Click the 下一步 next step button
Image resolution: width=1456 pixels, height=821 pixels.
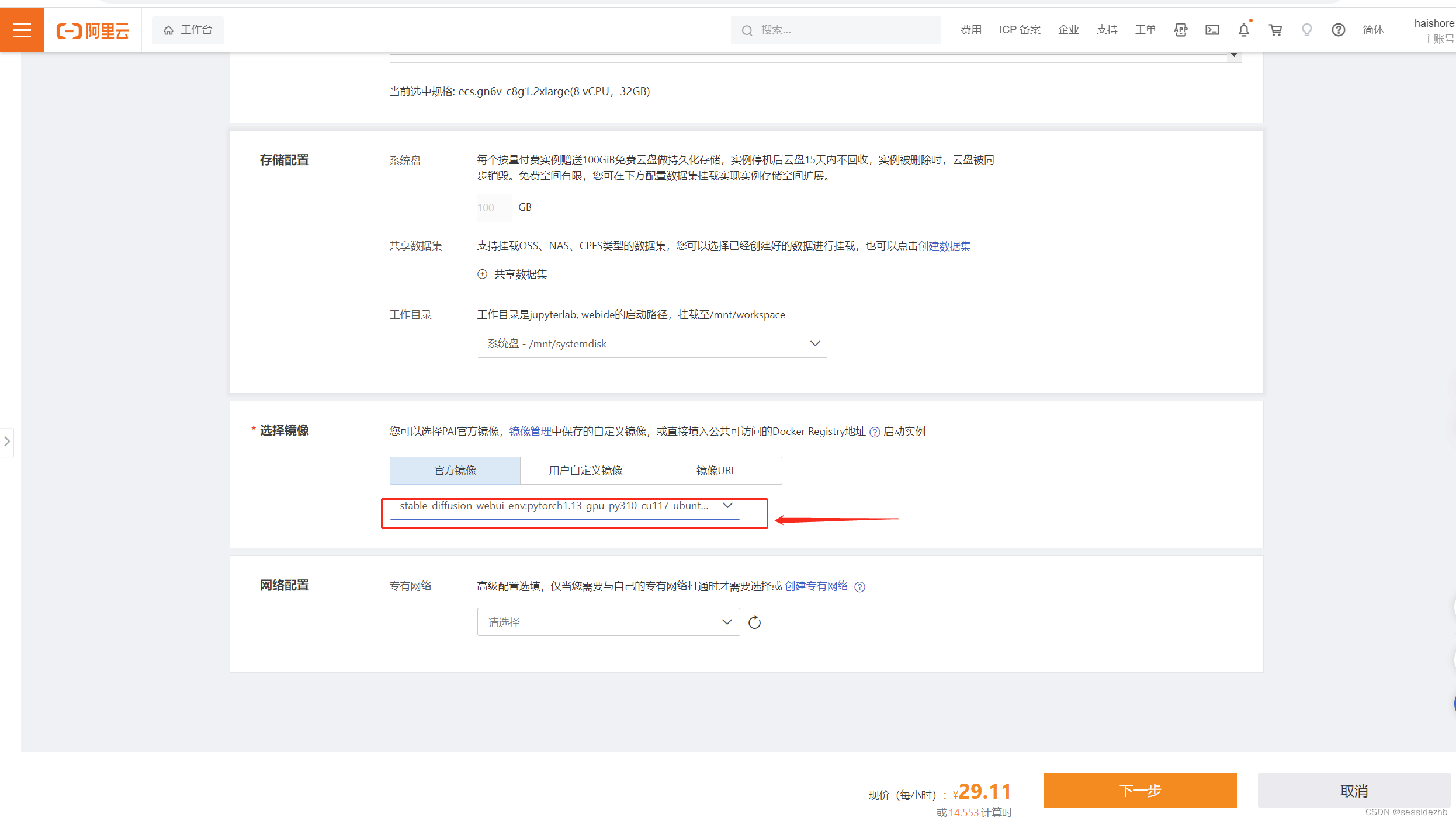point(1140,790)
